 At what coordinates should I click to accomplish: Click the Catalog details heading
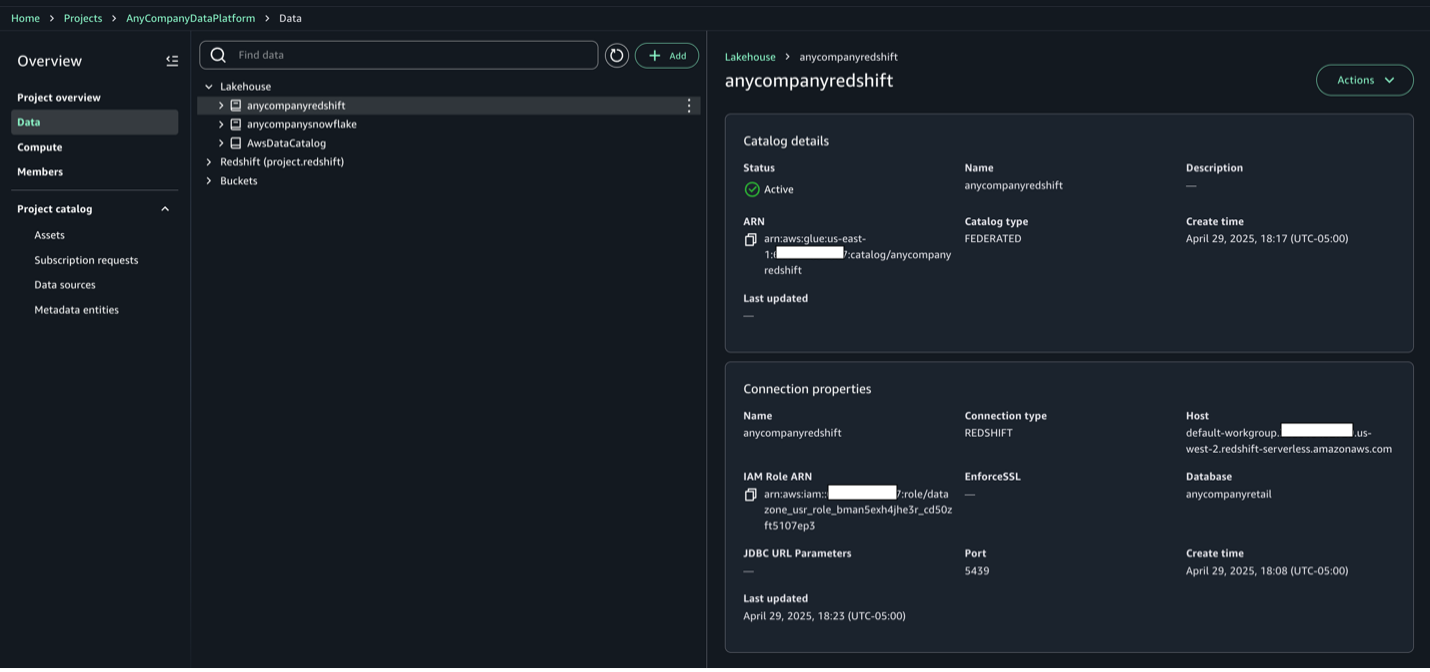click(x=786, y=141)
